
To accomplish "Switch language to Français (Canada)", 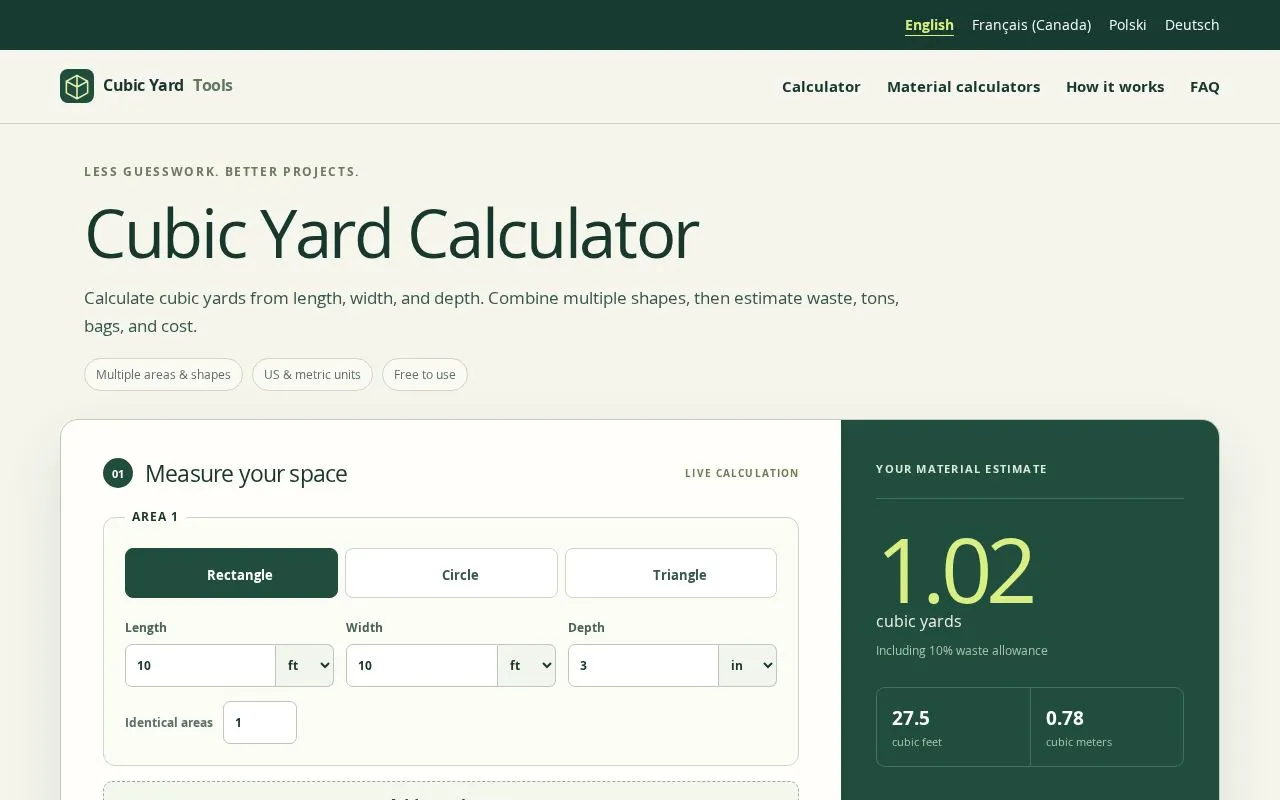I will pos(1031,25).
